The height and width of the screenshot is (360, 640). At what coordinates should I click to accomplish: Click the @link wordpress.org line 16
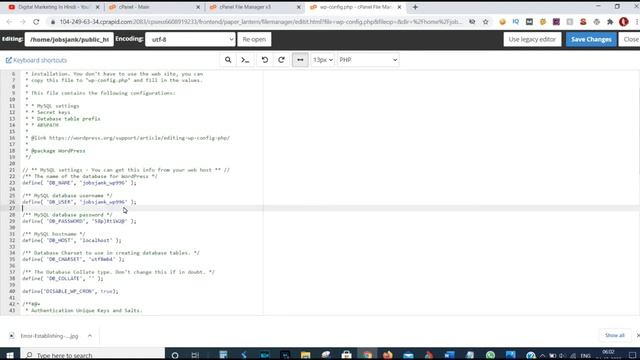[131, 138]
